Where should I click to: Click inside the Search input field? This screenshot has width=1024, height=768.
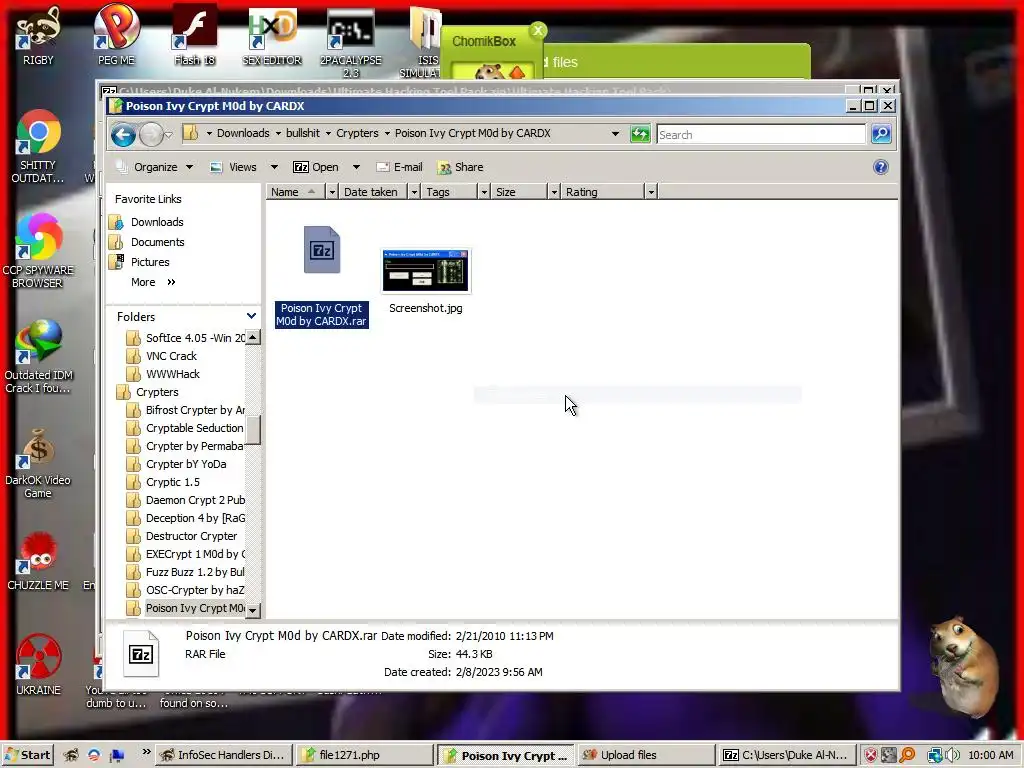tap(761, 135)
